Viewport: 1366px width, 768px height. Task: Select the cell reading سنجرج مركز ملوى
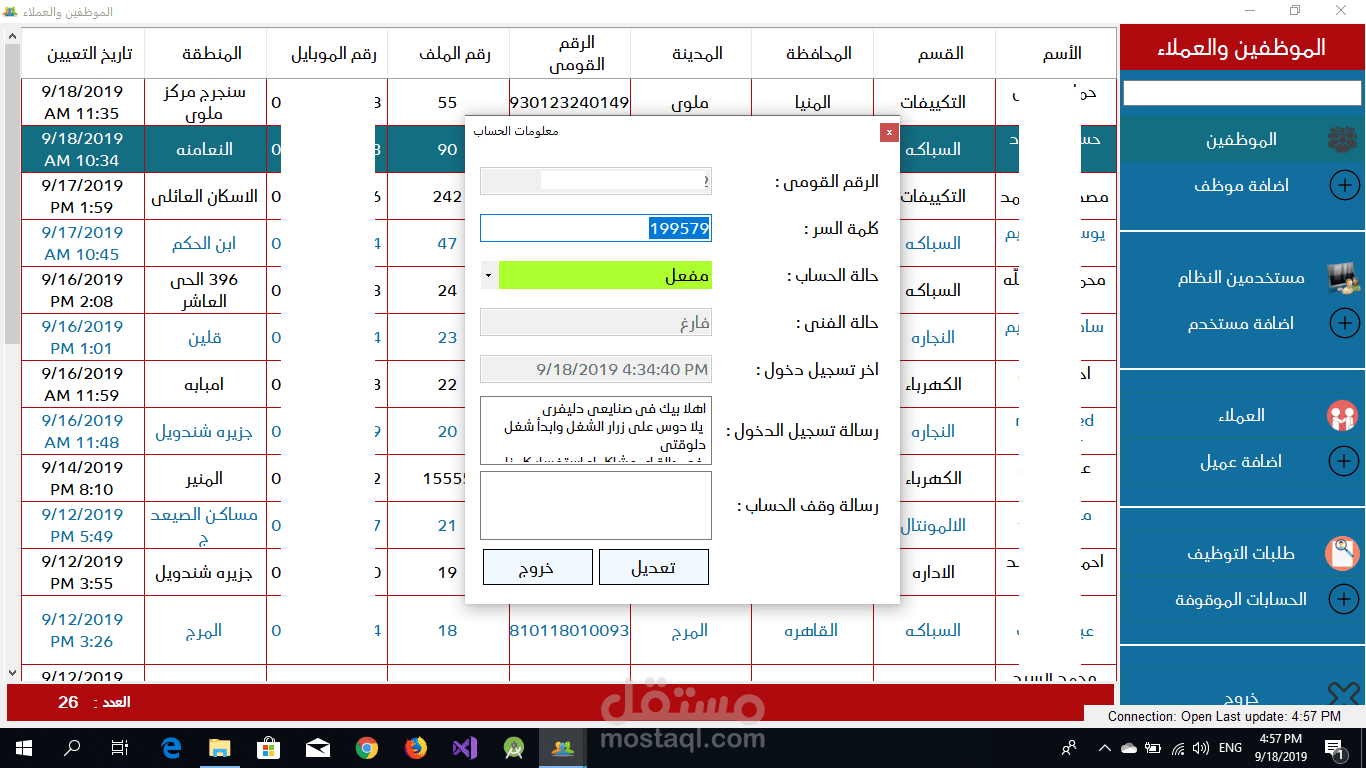(206, 102)
